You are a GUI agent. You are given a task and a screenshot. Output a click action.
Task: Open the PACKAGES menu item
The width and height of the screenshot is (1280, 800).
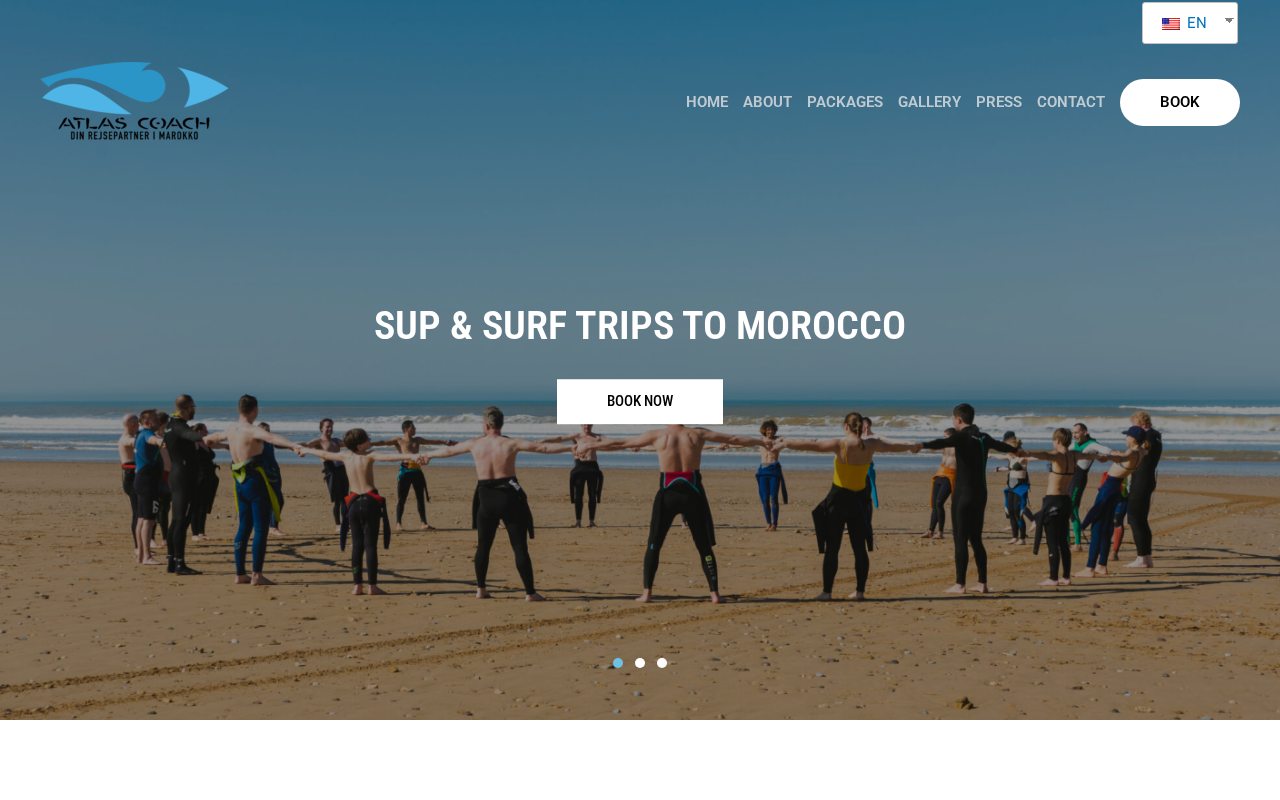tap(845, 102)
